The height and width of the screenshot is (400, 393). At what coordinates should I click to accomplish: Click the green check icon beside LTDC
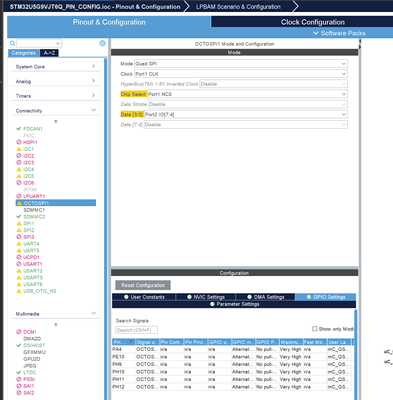(x=19, y=372)
